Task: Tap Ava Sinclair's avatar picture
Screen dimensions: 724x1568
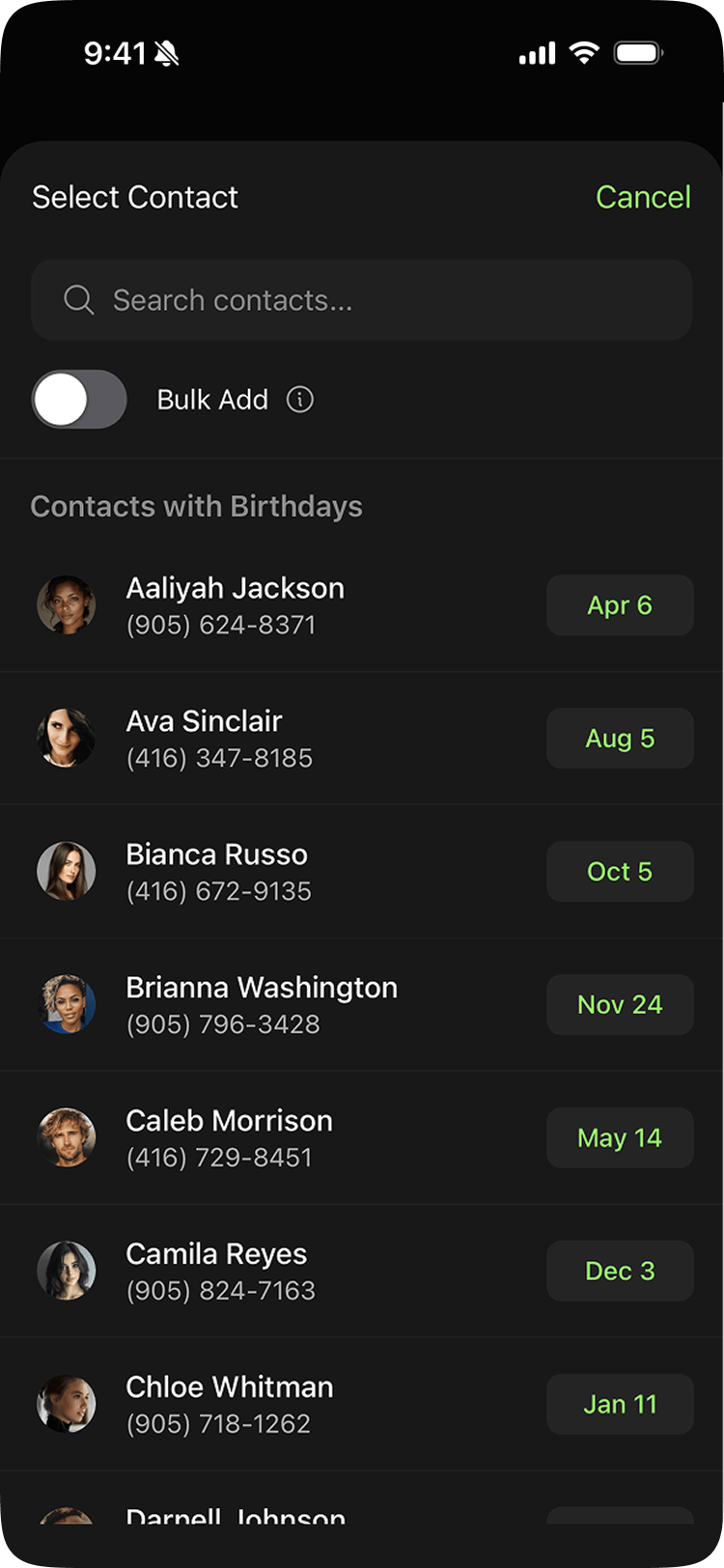Action: pyautogui.click(x=67, y=739)
